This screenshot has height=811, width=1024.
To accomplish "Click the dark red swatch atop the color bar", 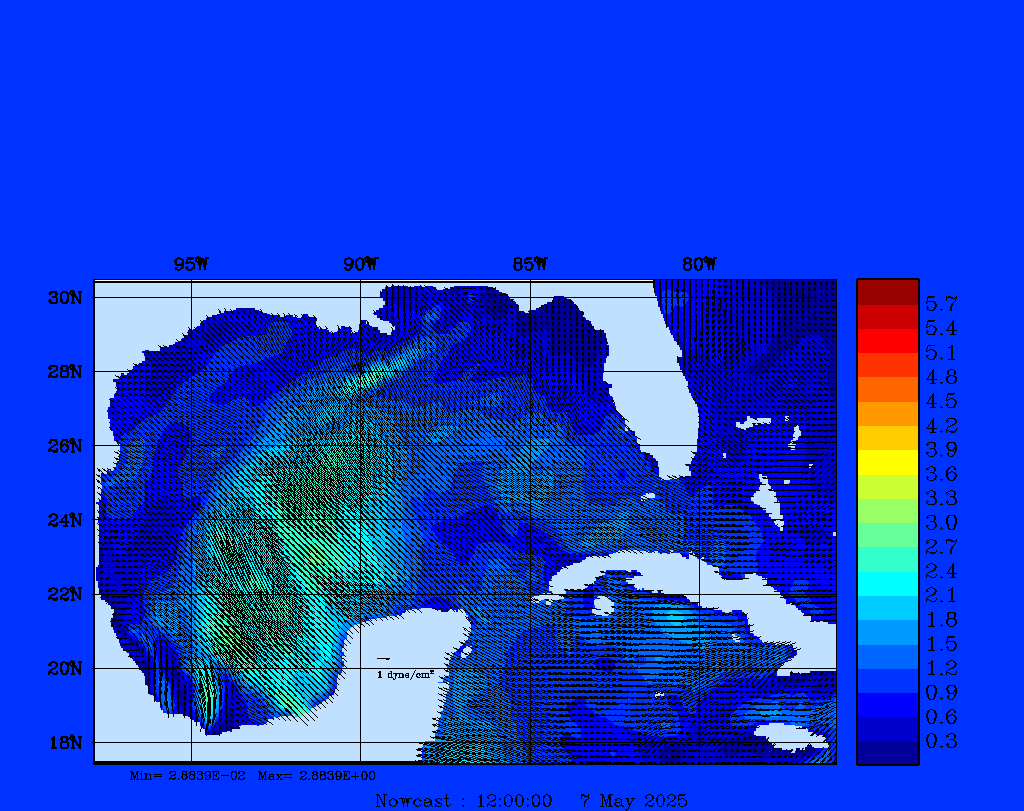I will tap(887, 292).
